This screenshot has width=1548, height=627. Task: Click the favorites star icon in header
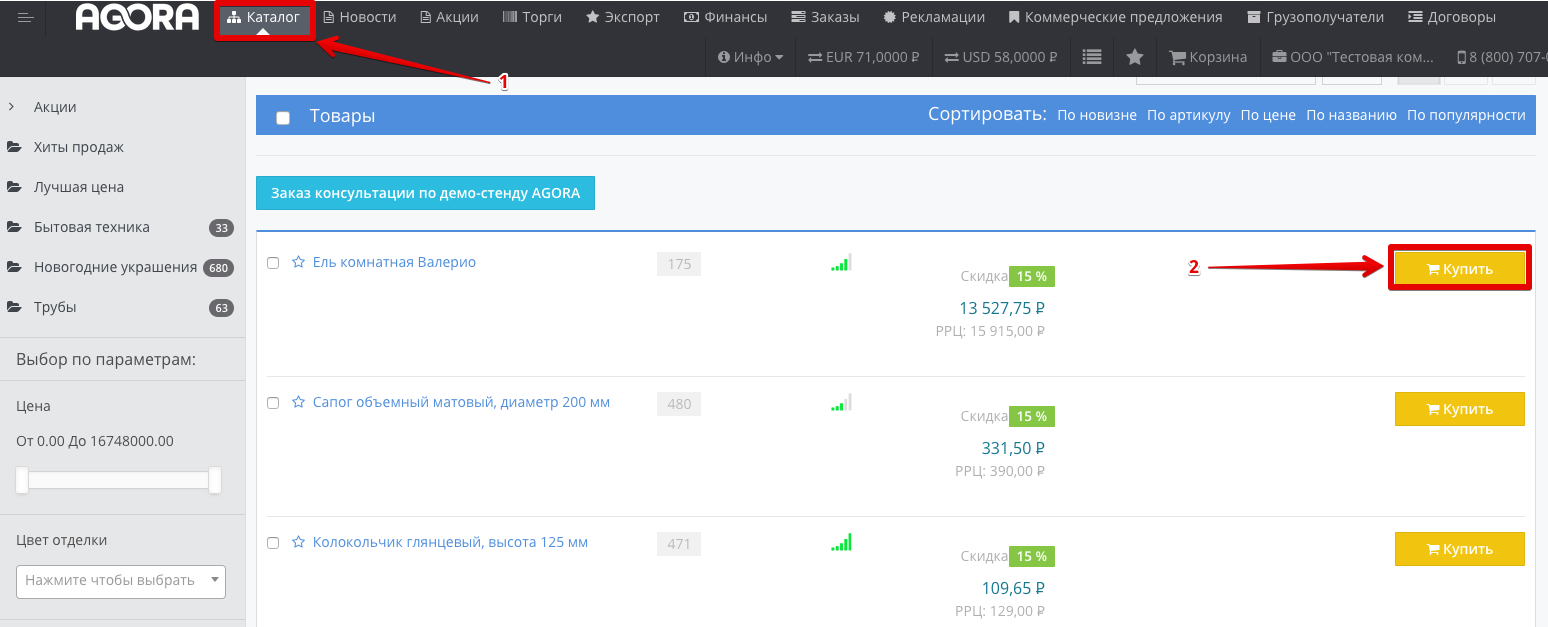click(1134, 57)
